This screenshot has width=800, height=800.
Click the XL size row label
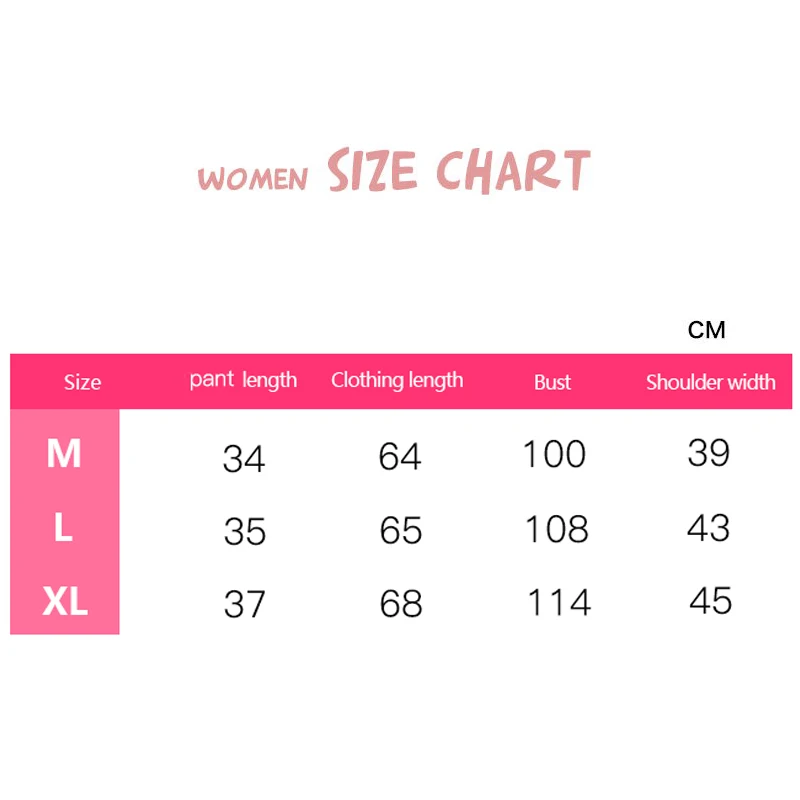click(65, 602)
